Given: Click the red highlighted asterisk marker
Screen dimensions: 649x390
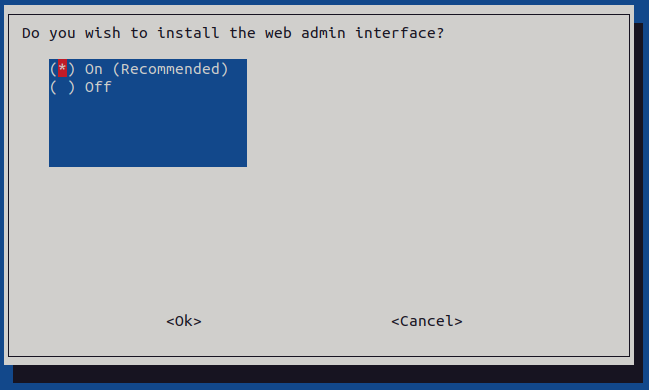Looking at the screenshot, I should 62,68.
